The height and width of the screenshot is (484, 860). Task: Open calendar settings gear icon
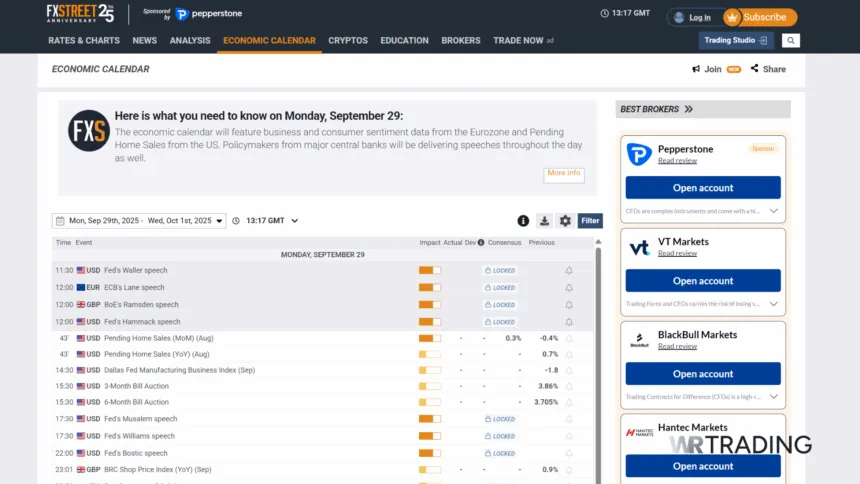(x=565, y=221)
